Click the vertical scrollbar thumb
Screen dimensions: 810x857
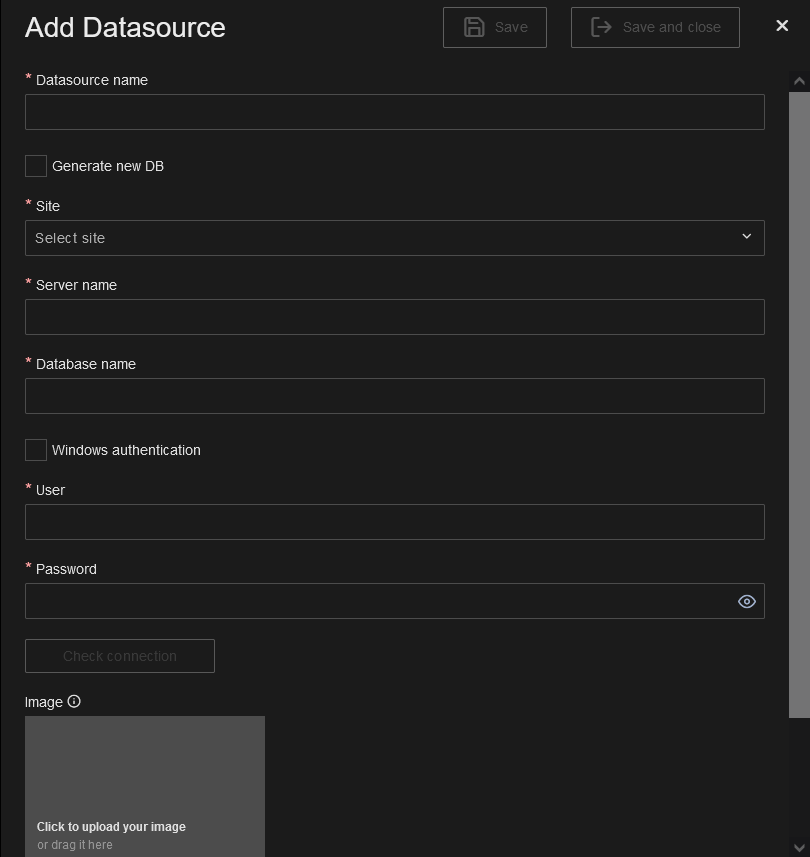pos(799,400)
